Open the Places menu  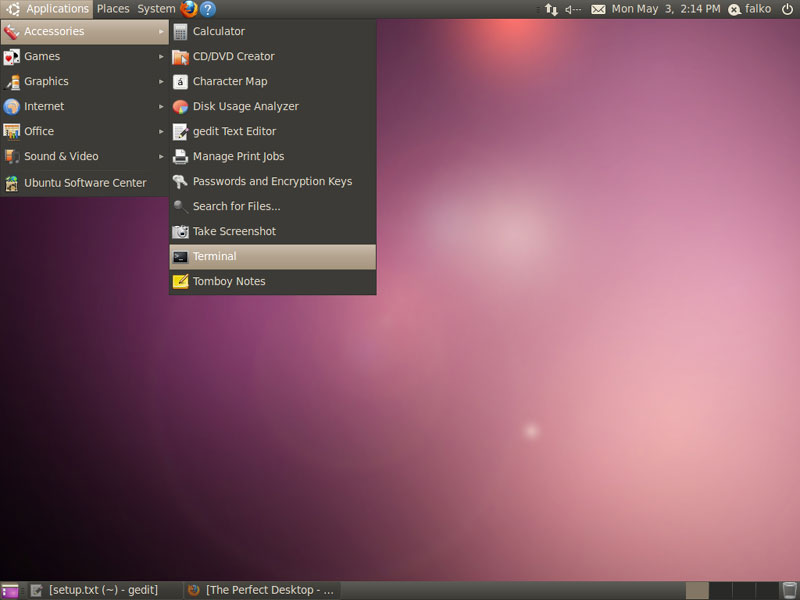[x=113, y=9]
